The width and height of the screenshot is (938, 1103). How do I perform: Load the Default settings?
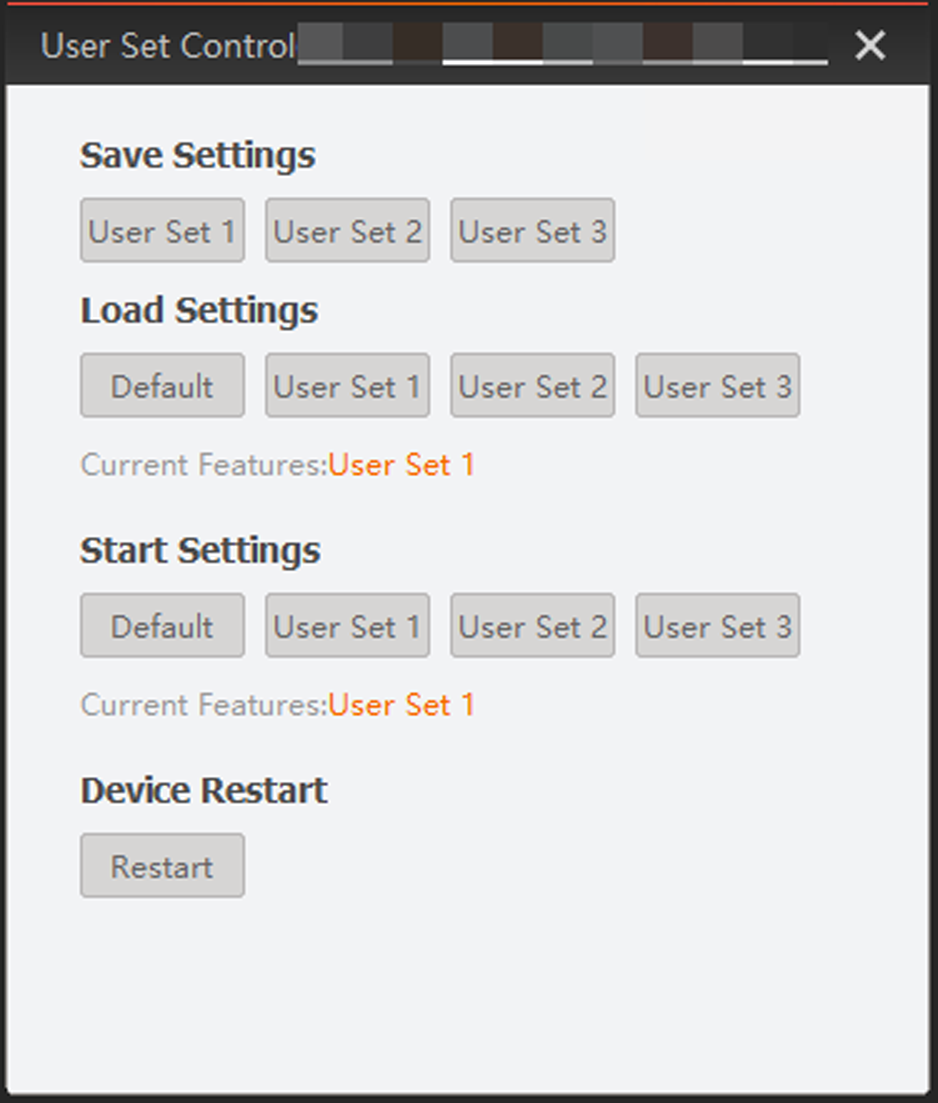pyautogui.click(x=162, y=386)
